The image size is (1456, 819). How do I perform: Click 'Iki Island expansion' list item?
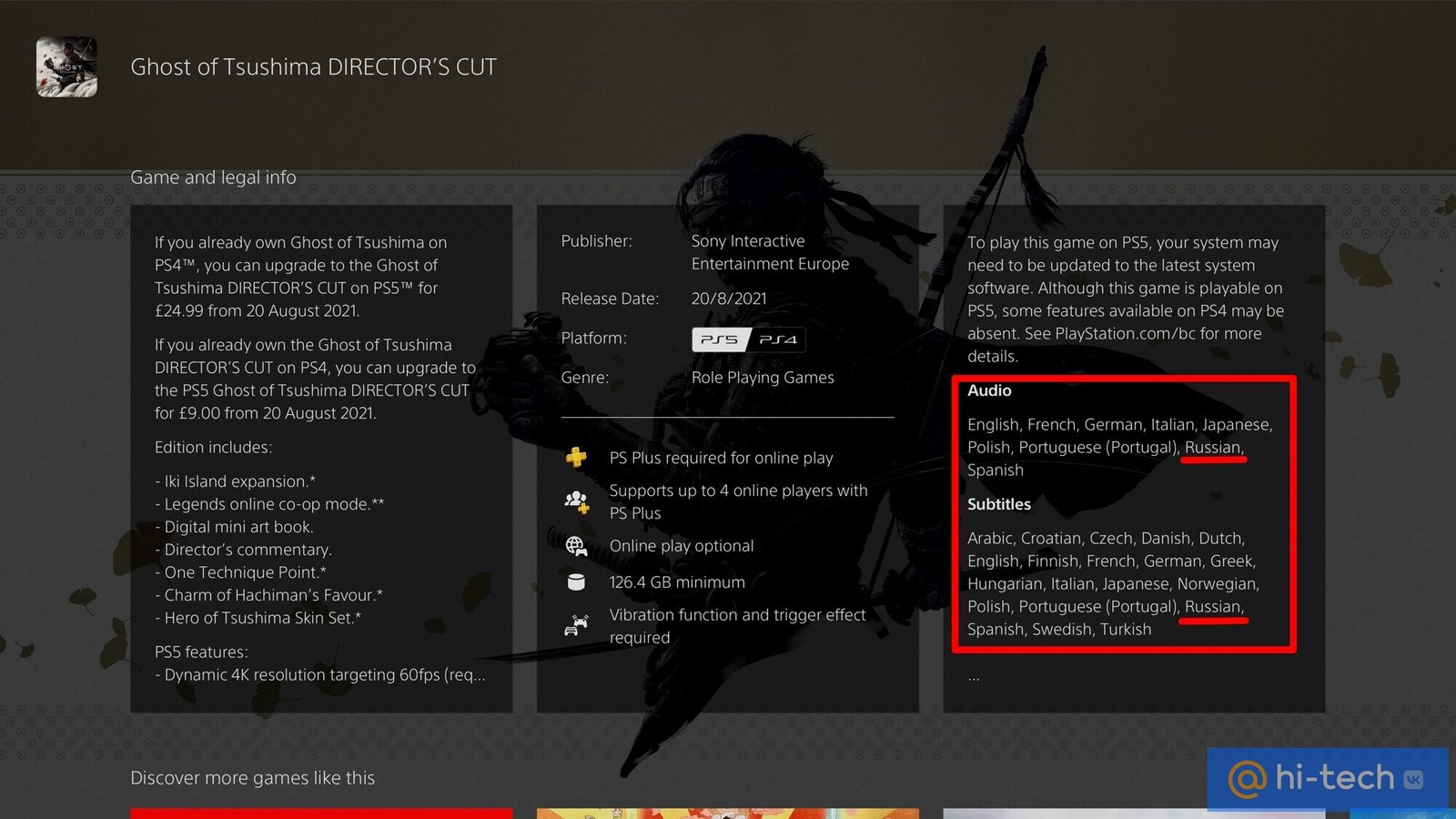(x=236, y=481)
